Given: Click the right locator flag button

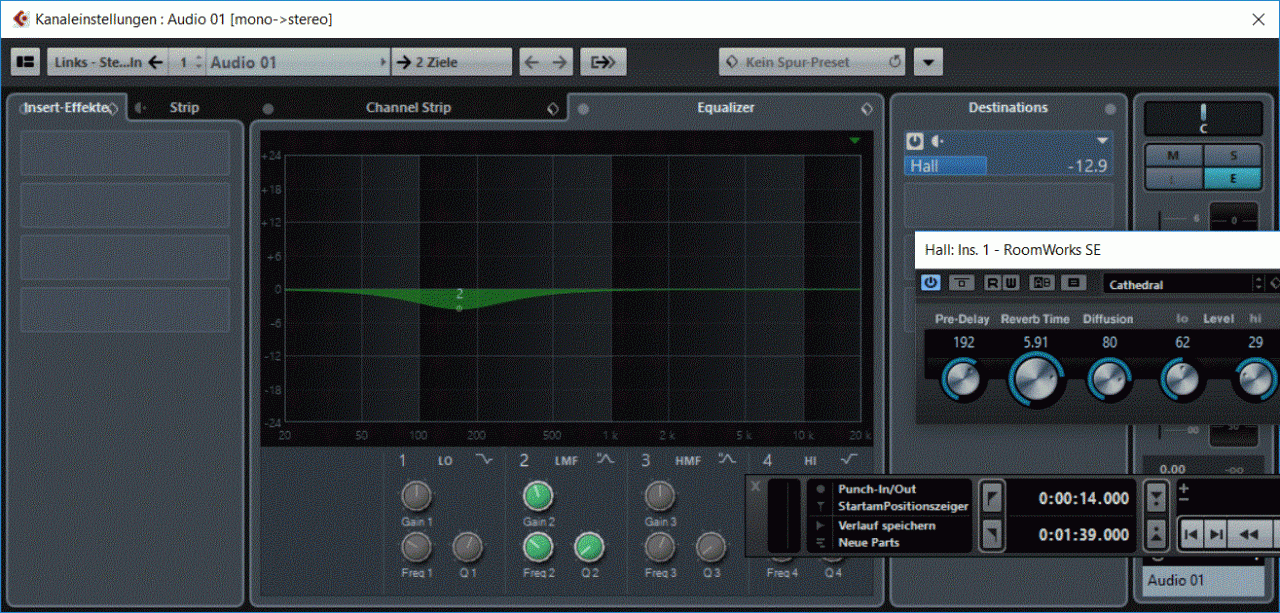Looking at the screenshot, I should pyautogui.click(x=990, y=536).
